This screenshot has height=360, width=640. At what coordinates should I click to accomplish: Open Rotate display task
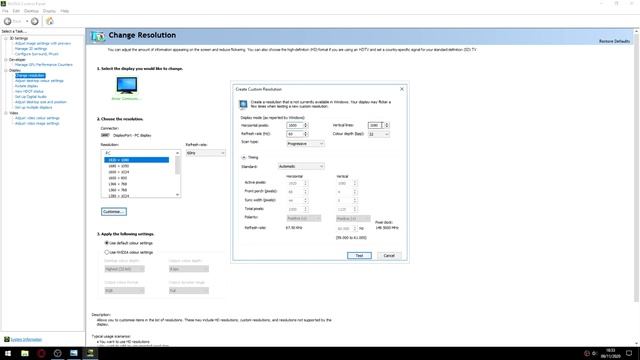(27, 86)
